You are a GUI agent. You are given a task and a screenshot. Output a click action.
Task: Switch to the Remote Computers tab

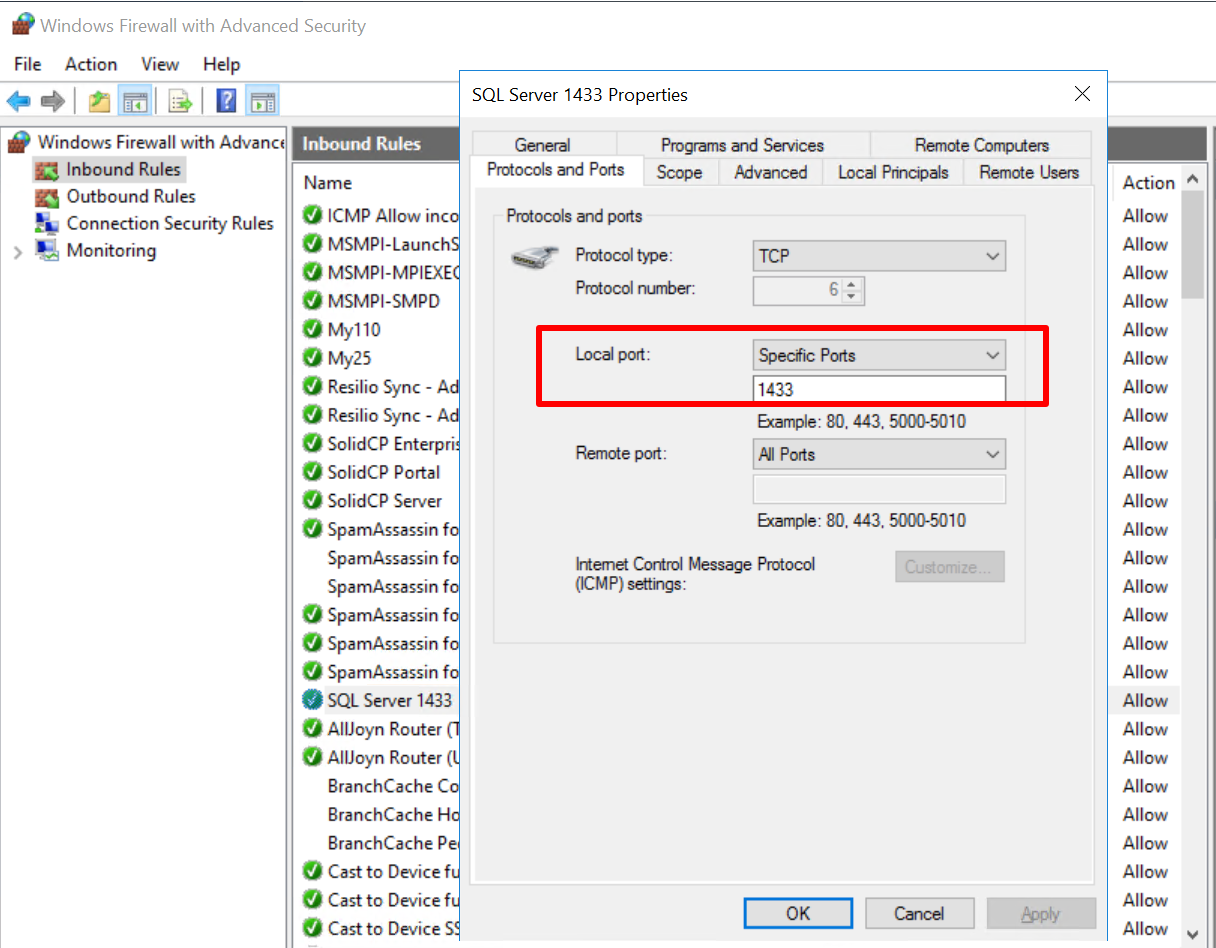tap(981, 145)
